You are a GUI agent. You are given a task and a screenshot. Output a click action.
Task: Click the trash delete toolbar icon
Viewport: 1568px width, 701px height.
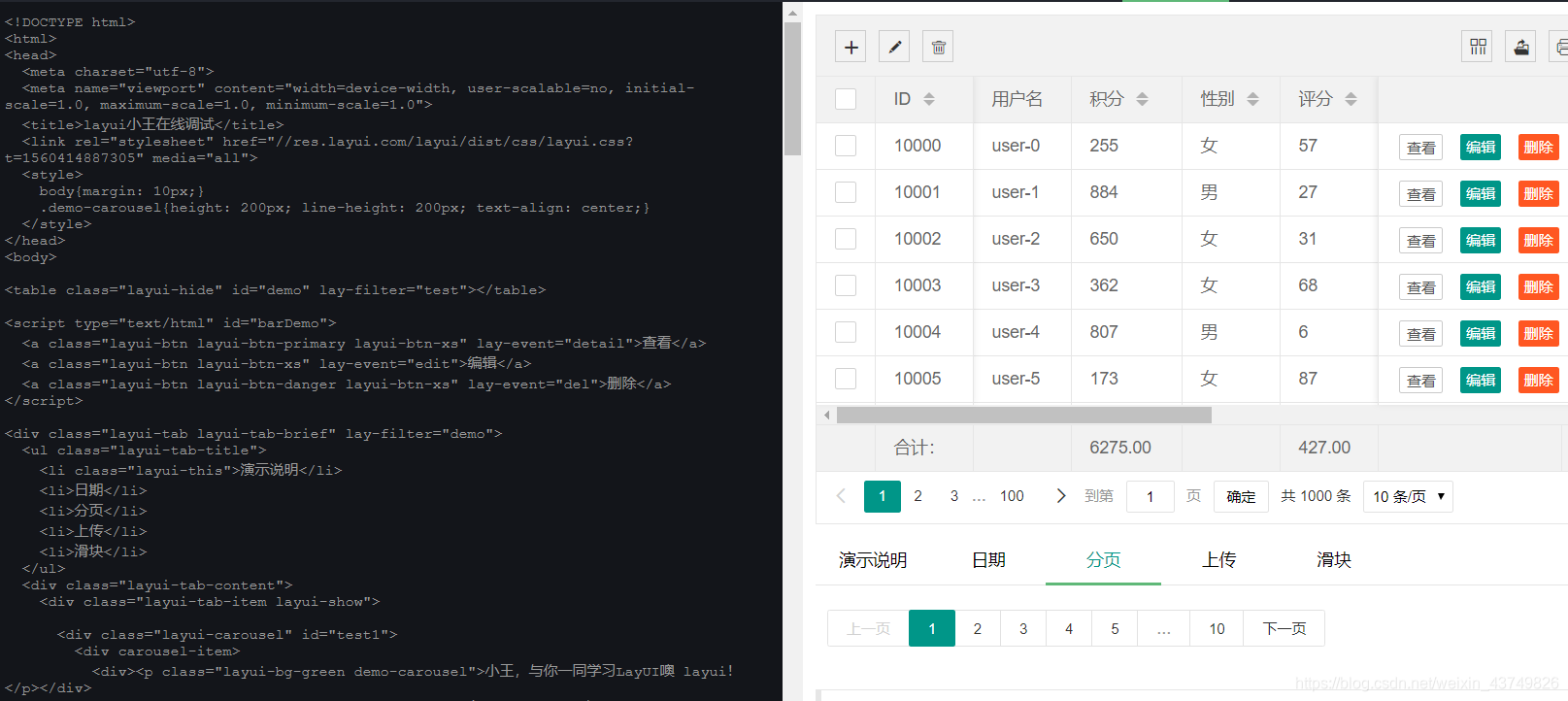click(x=938, y=47)
